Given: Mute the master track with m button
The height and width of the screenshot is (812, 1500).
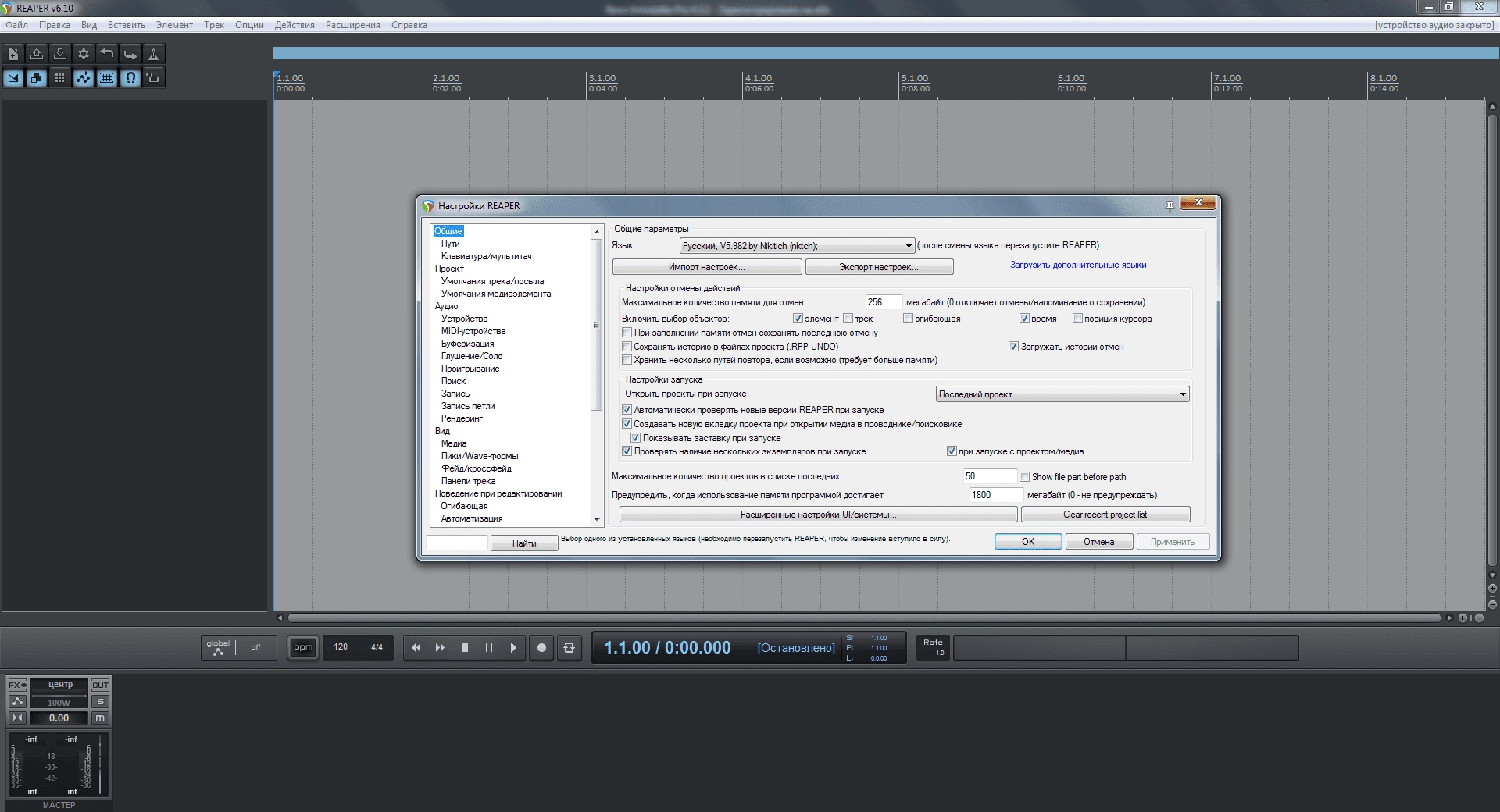Looking at the screenshot, I should click(100, 718).
